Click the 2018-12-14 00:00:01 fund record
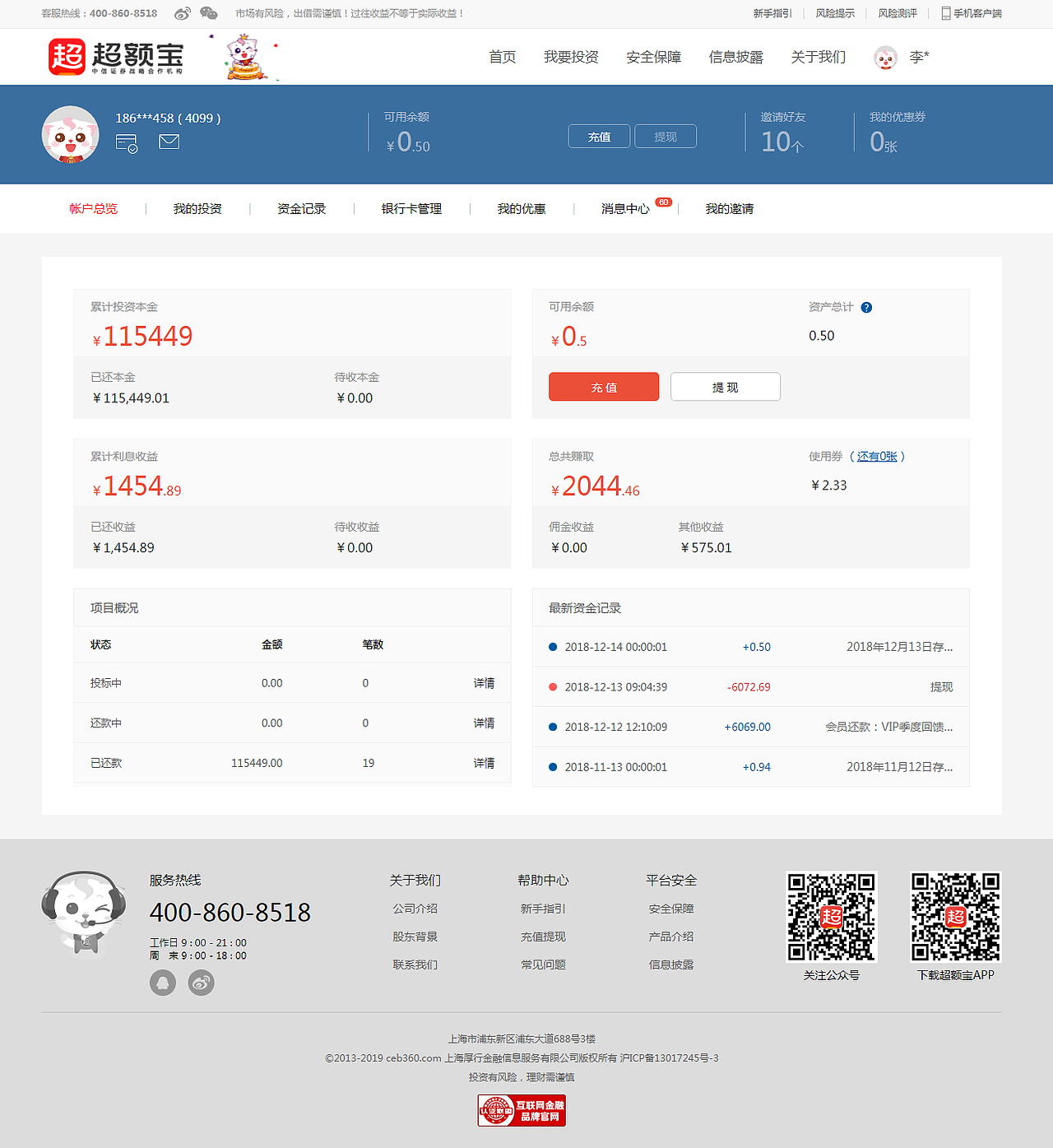1053x1148 pixels. tap(751, 647)
